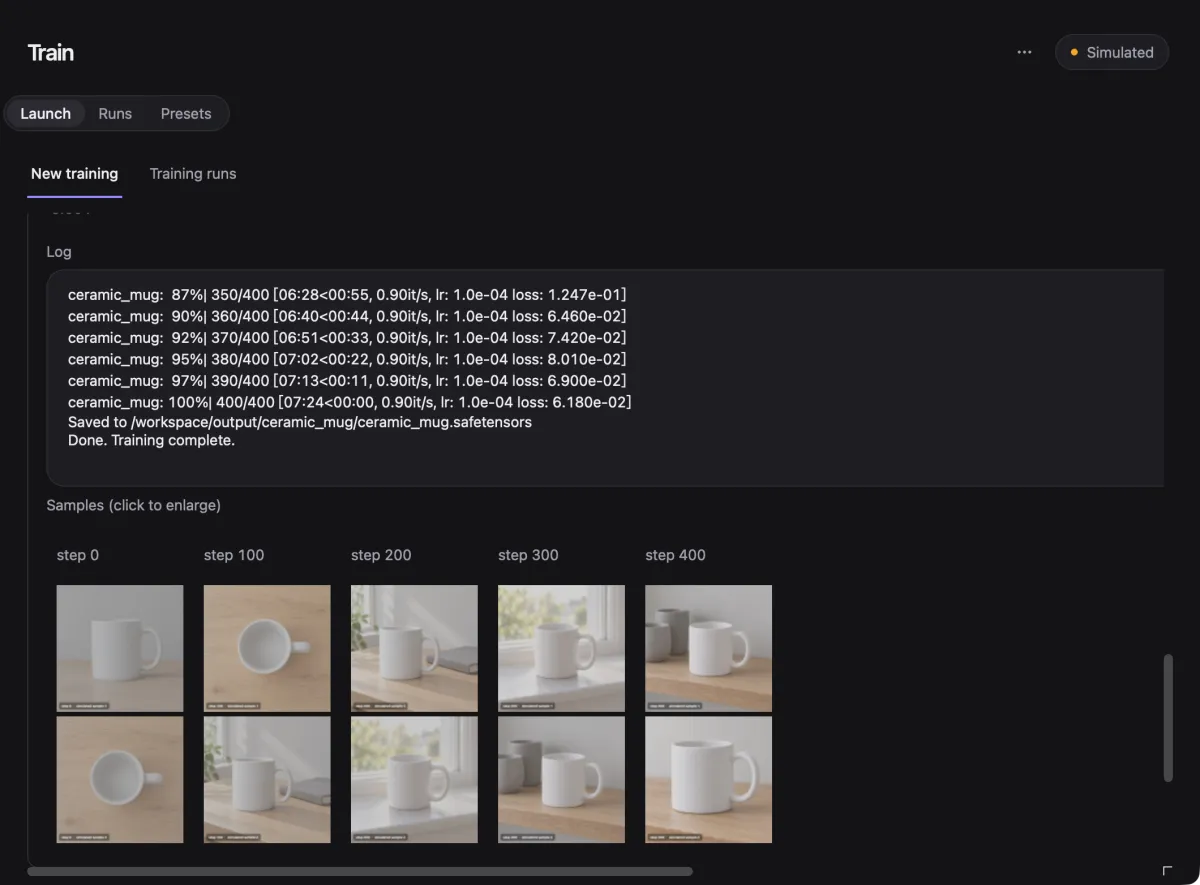The image size is (1200, 885).
Task: Click the 'Saved to /workspace/output' log line
Action: (300, 422)
